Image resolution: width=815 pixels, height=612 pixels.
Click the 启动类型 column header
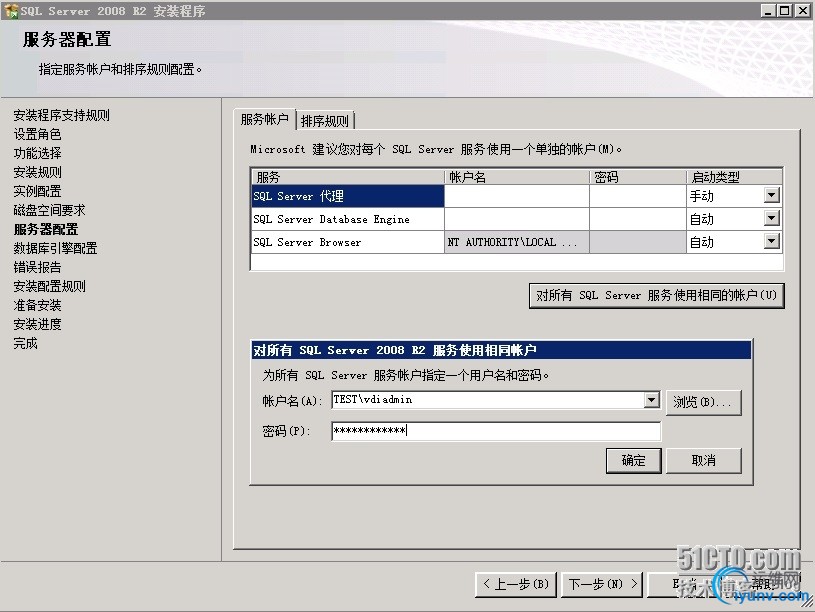(734, 177)
